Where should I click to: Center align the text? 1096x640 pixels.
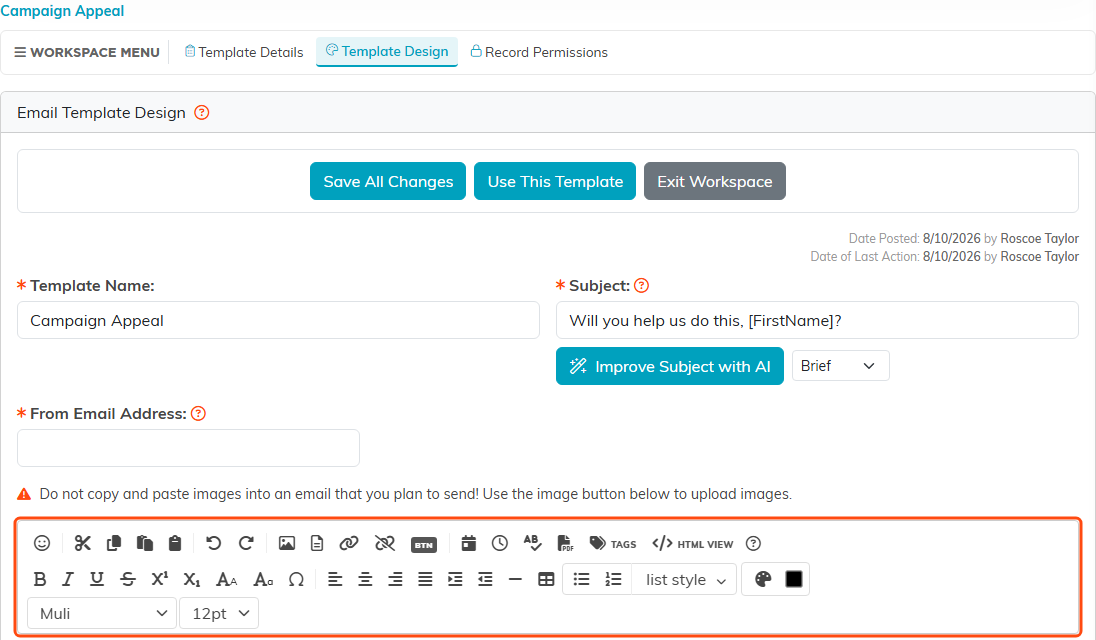365,579
